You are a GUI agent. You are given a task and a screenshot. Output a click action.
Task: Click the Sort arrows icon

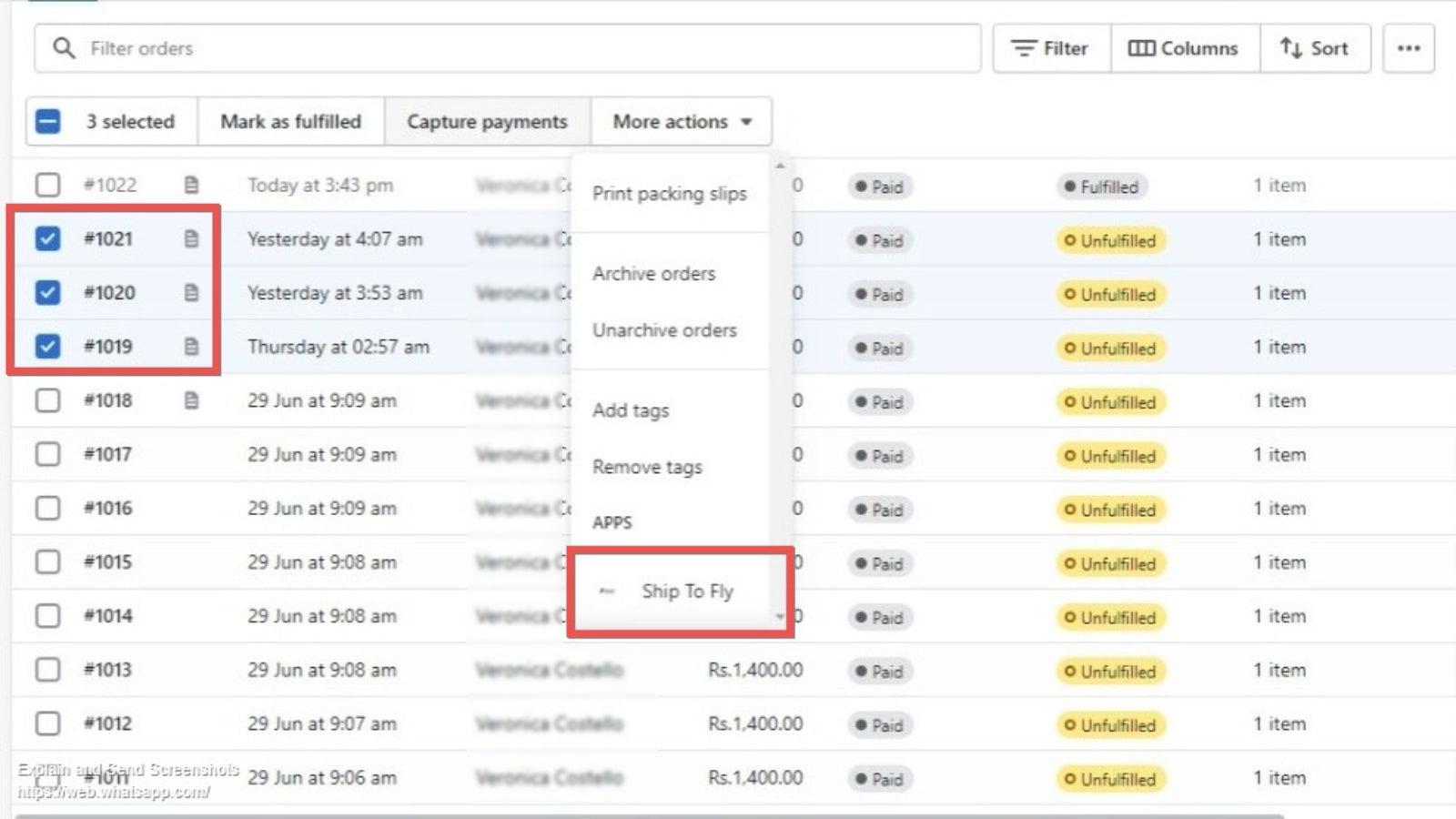1291,48
